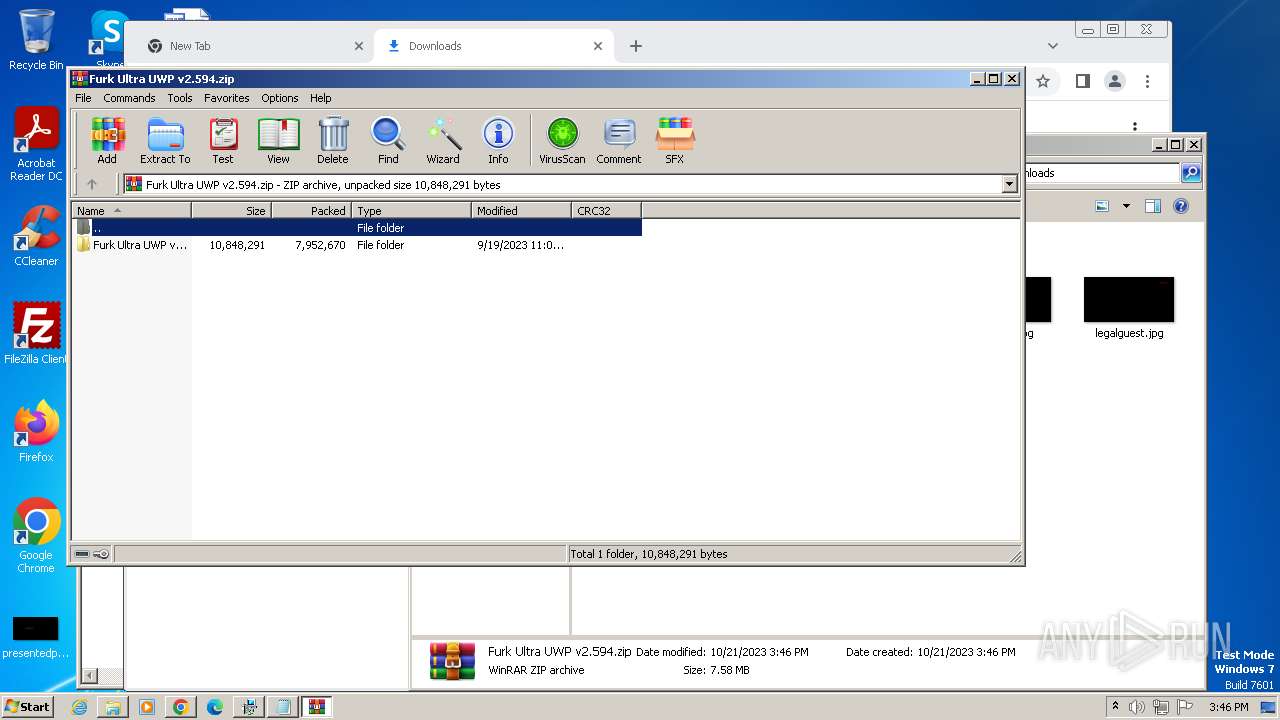Click the Info toolbar icon
This screenshot has width=1280, height=720.
[x=498, y=140]
